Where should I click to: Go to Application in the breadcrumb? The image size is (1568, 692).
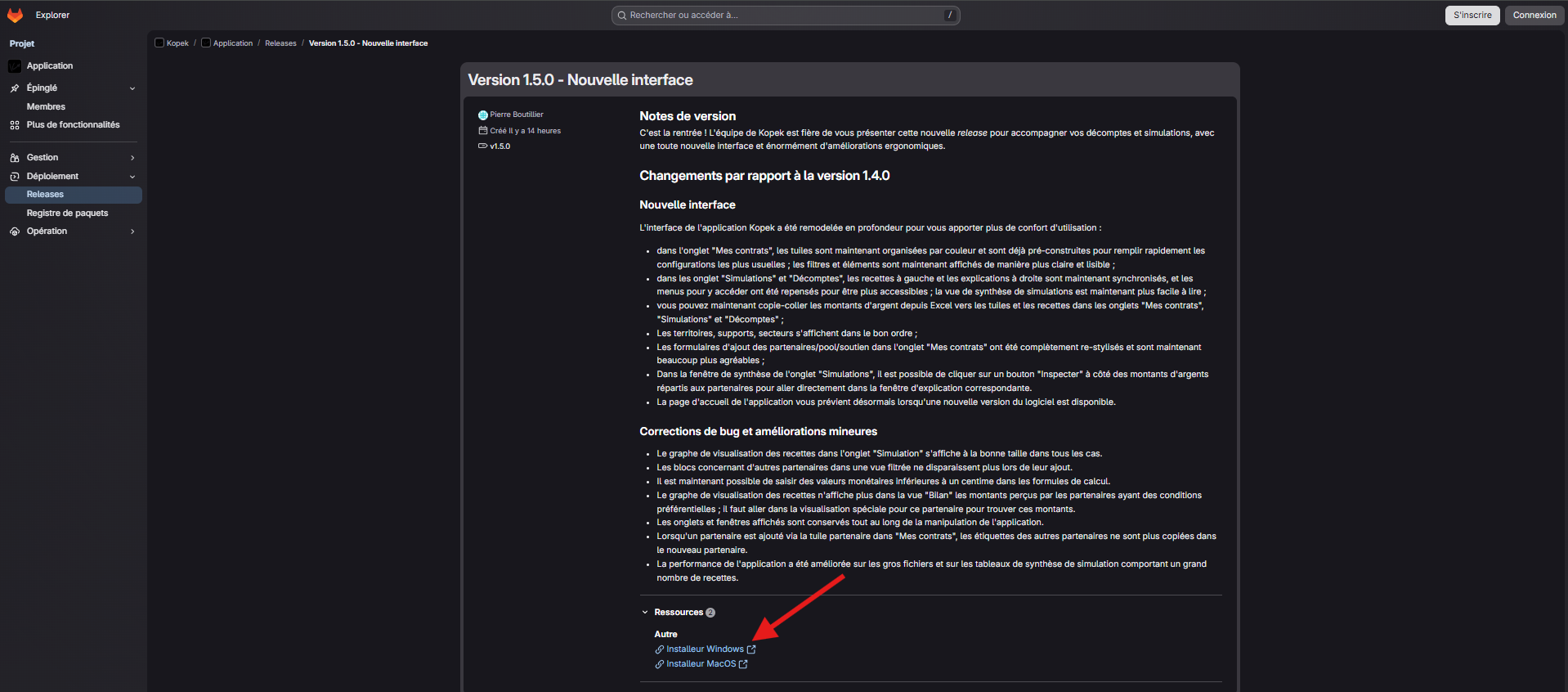(x=233, y=43)
